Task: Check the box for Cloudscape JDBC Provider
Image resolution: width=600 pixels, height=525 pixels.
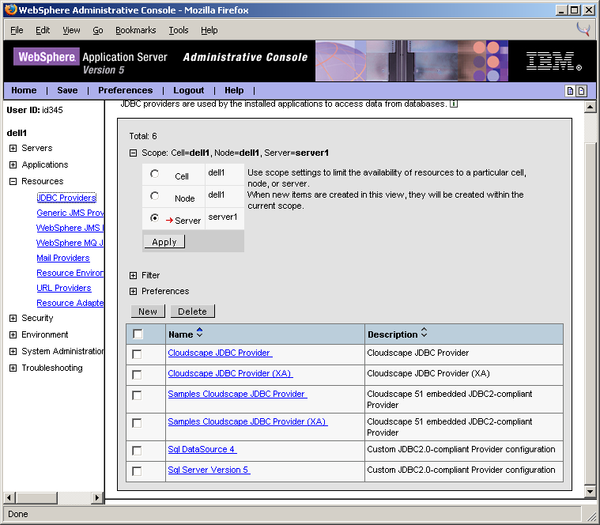Action: click(137, 354)
